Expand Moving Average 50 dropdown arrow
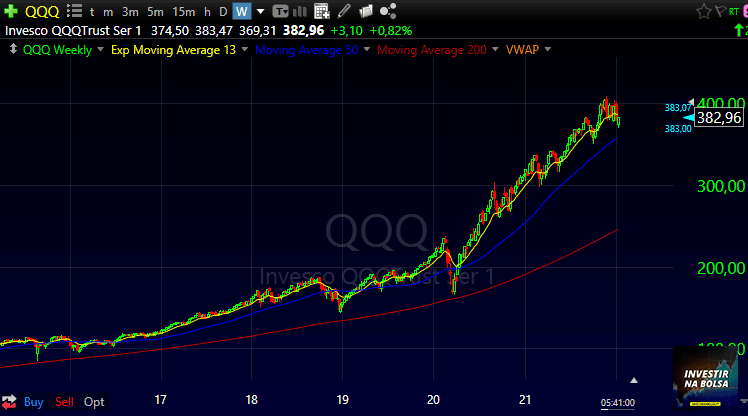This screenshot has width=748, height=416. point(367,49)
